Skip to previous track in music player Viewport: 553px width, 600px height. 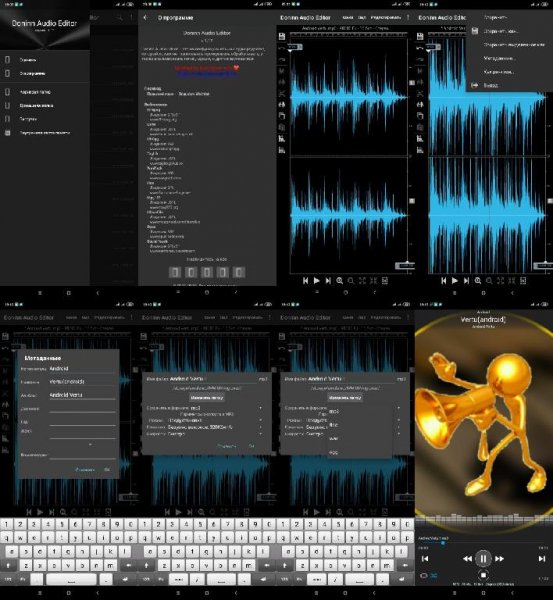coord(425,559)
